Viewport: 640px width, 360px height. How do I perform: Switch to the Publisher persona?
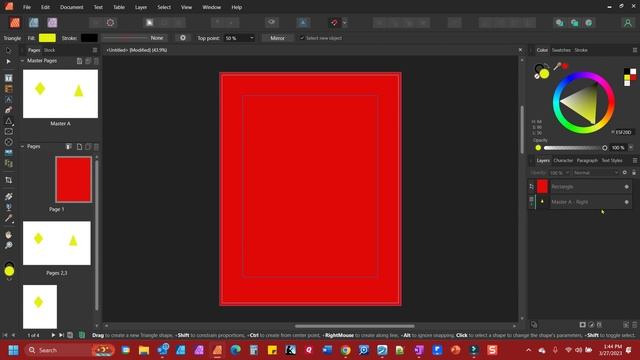pyautogui.click(x=15, y=22)
